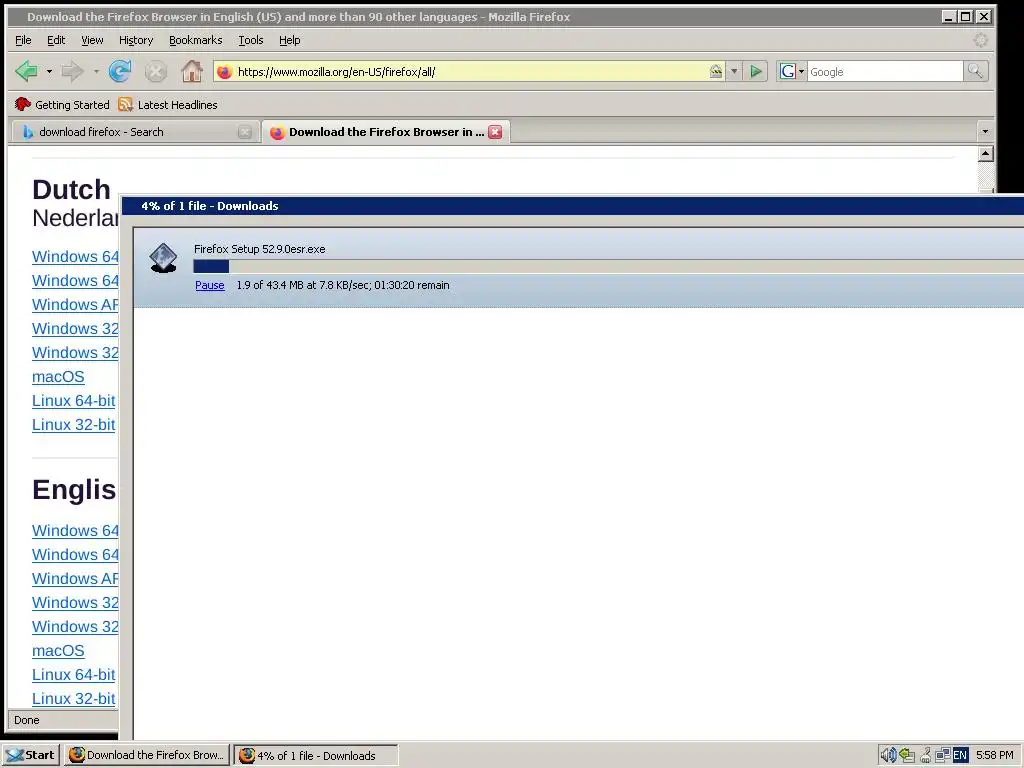Click the grayed Forward arrow button

(x=72, y=71)
